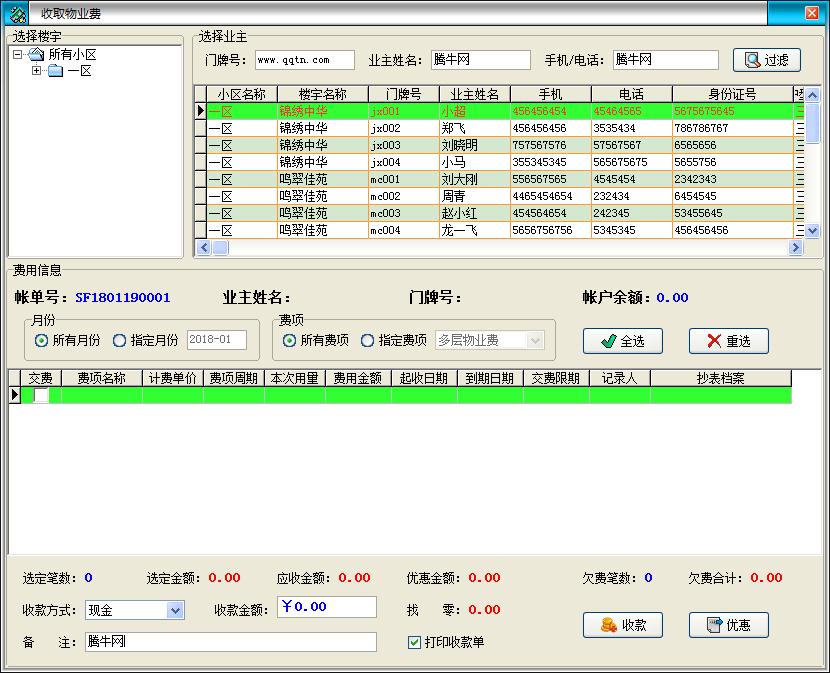Screen dimensions: 830x673
Task: Click 费用金额 column header
Action: pos(358,378)
